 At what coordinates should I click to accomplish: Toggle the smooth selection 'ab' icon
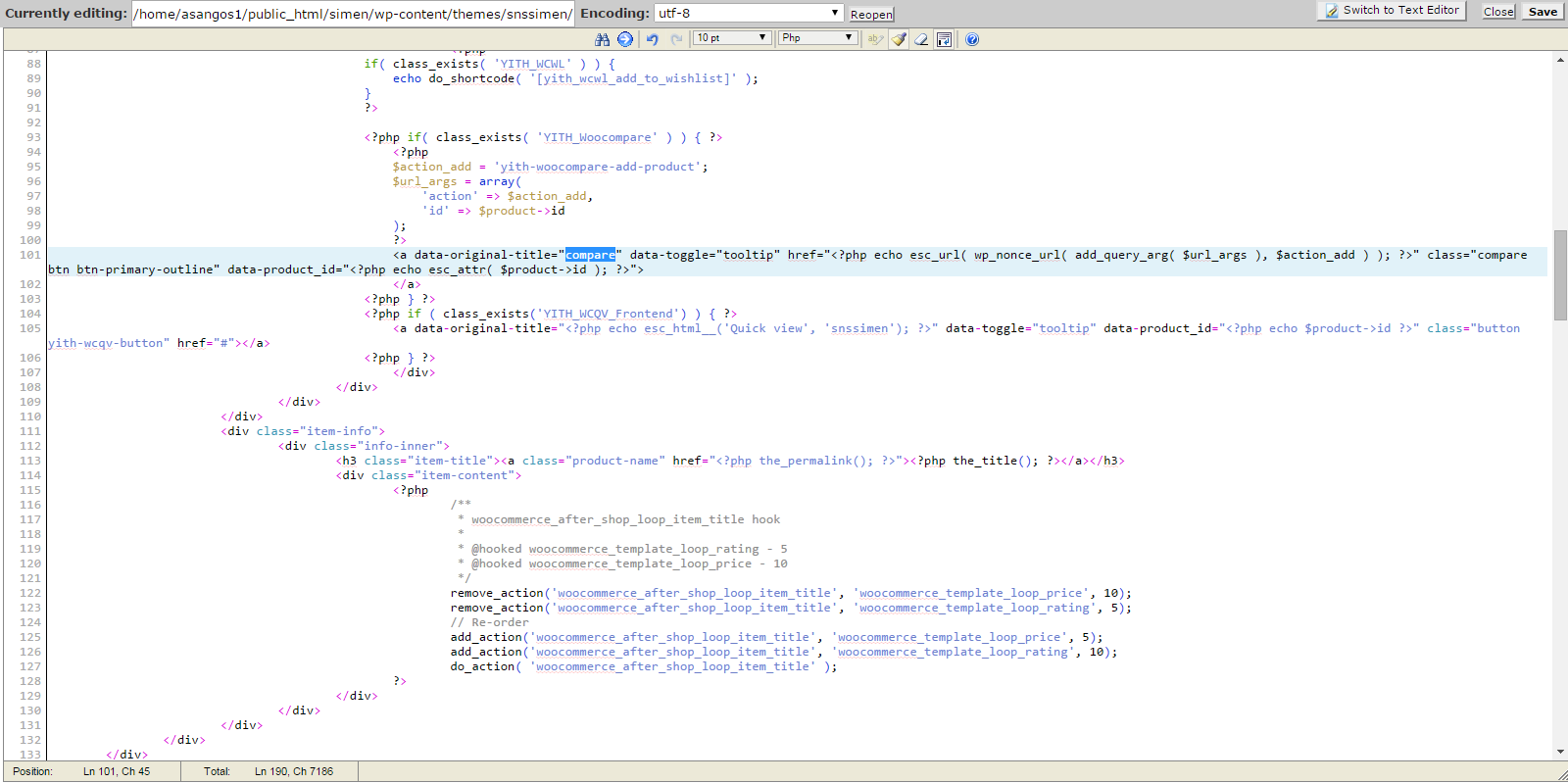[x=875, y=39]
